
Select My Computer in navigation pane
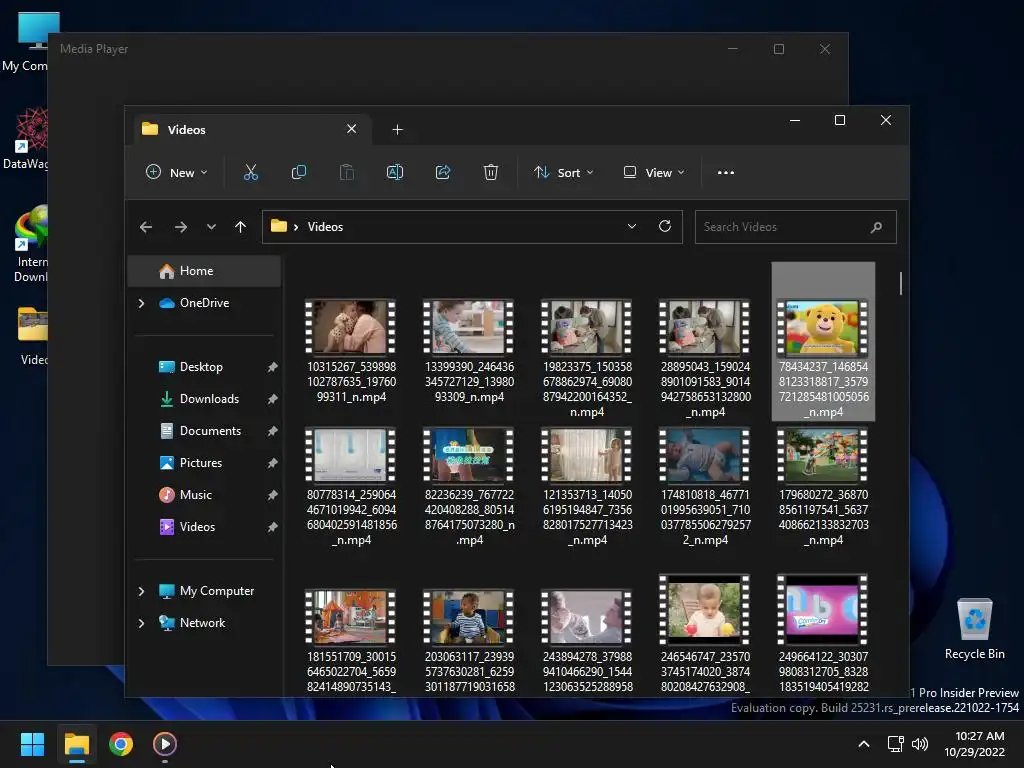pos(204,591)
